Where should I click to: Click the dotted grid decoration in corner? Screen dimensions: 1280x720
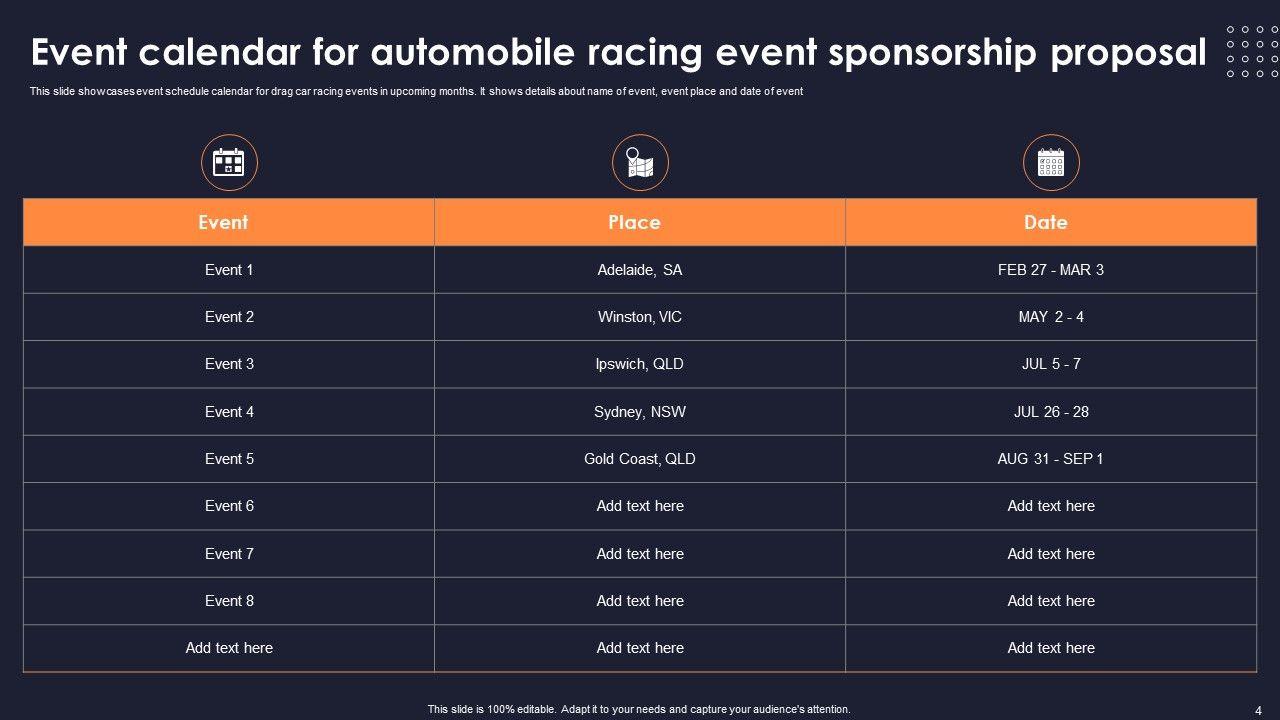[1251, 52]
